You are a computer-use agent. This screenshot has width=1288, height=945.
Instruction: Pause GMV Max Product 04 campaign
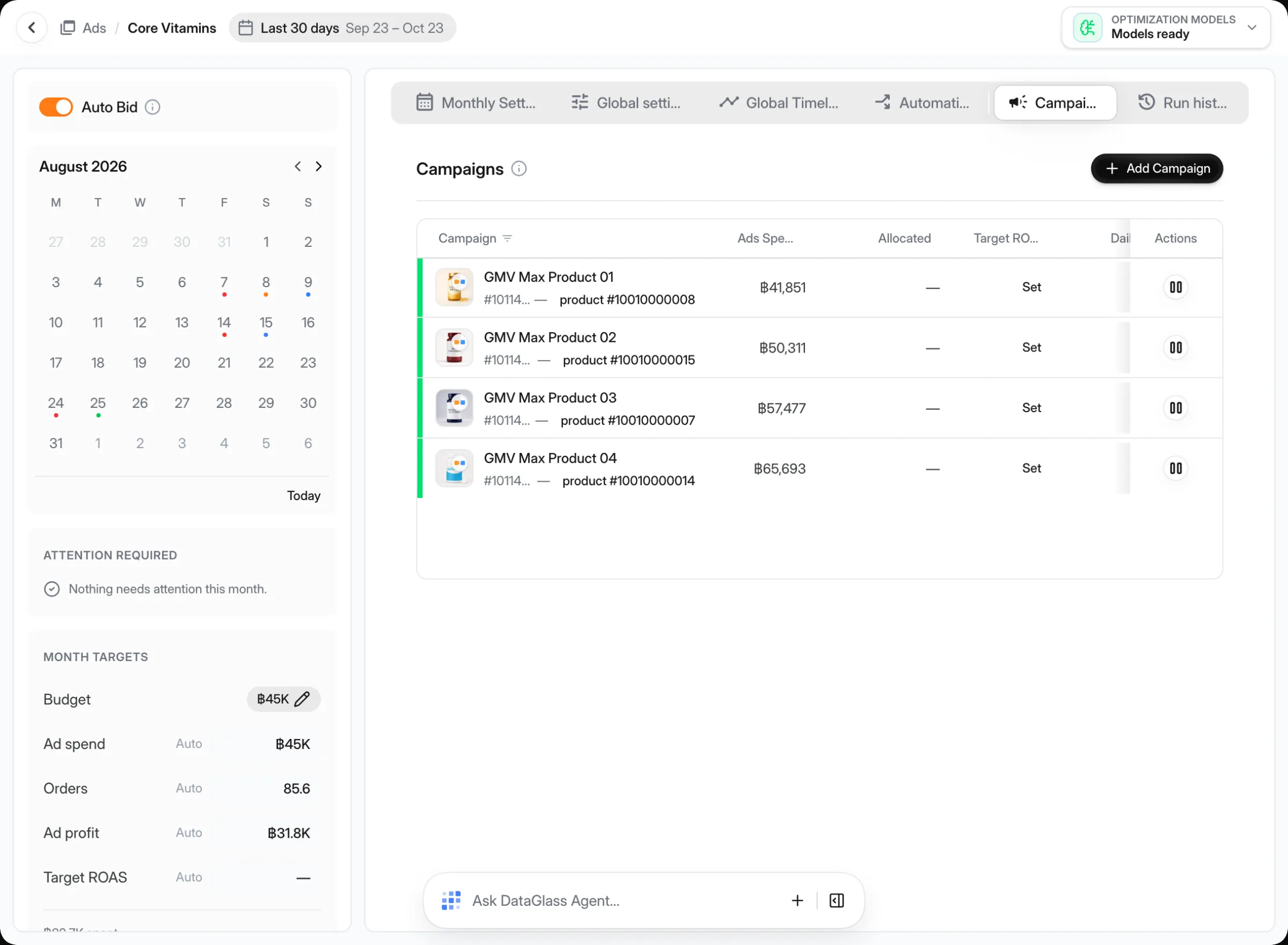coord(1175,468)
